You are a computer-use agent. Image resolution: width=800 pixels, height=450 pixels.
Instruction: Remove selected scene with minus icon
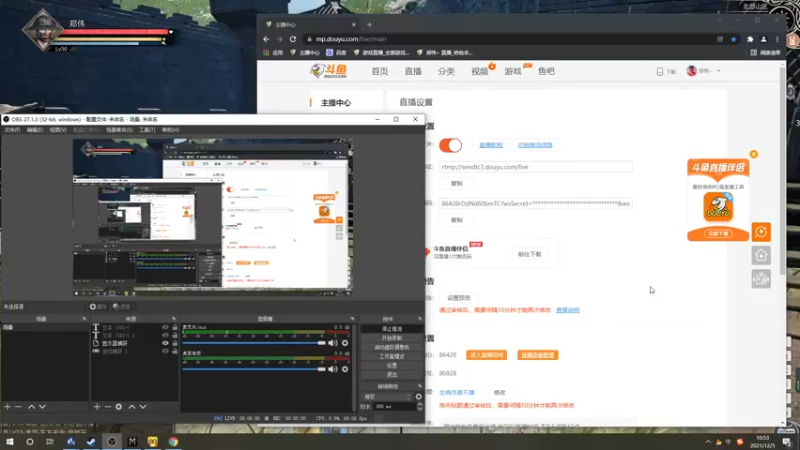pos(18,407)
